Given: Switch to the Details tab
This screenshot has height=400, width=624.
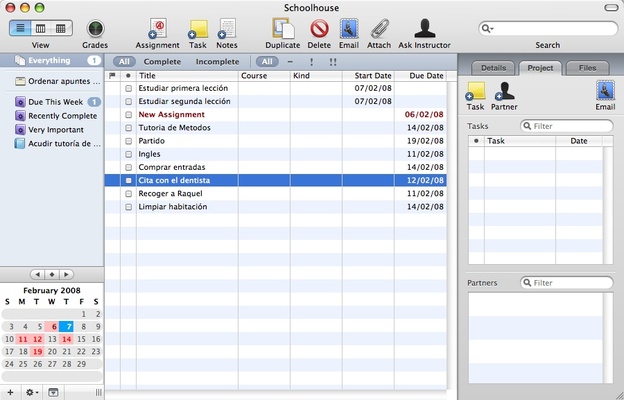Looking at the screenshot, I should point(493,68).
